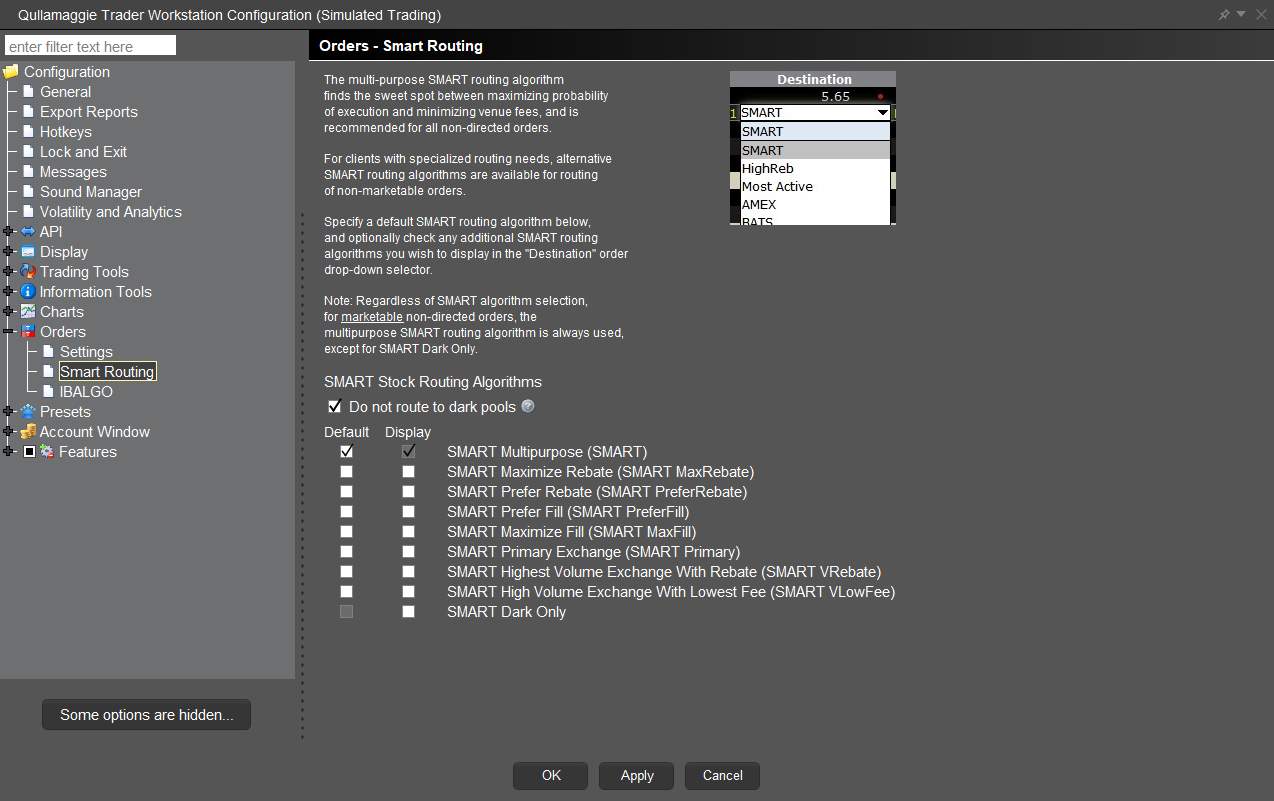Image resolution: width=1274 pixels, height=801 pixels.
Task: Click the pushpin icon in title bar
Action: [x=1224, y=15]
